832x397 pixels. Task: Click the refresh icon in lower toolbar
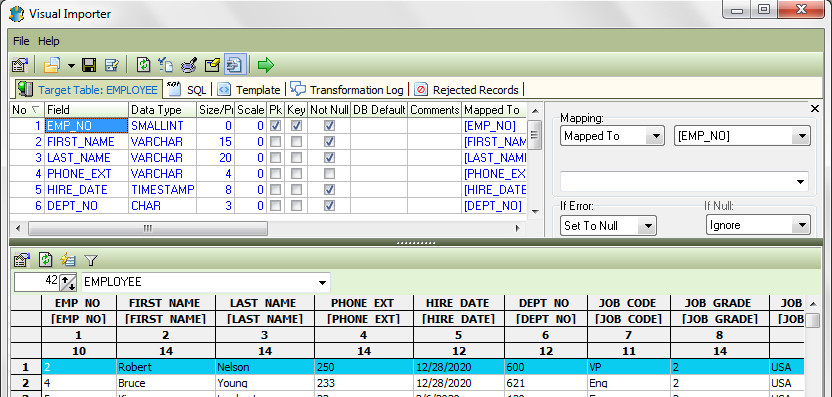pyautogui.click(x=46, y=260)
